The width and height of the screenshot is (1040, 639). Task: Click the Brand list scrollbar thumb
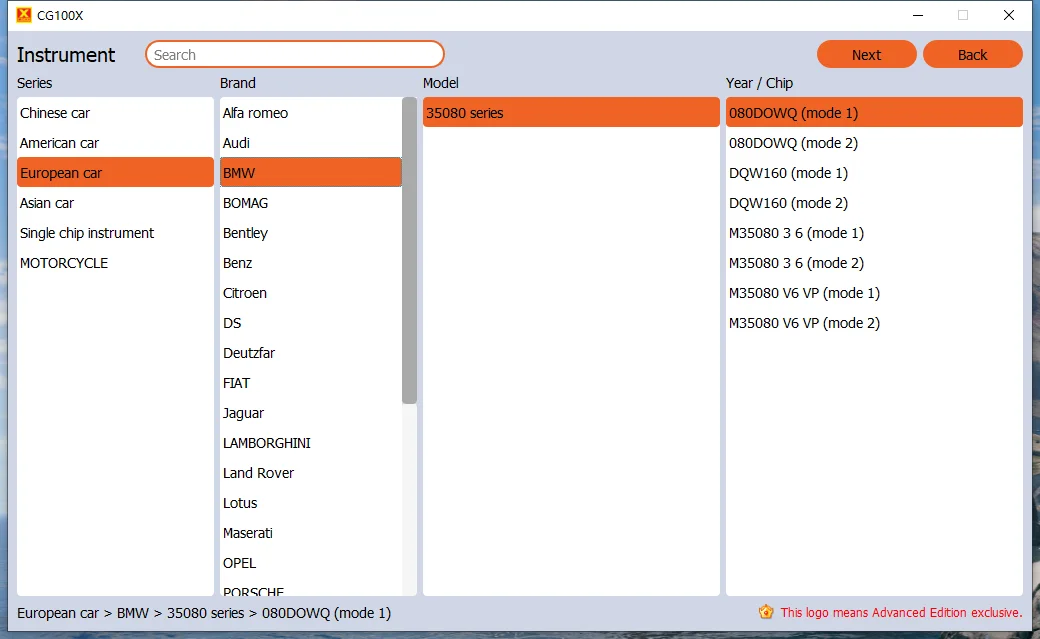(409, 250)
